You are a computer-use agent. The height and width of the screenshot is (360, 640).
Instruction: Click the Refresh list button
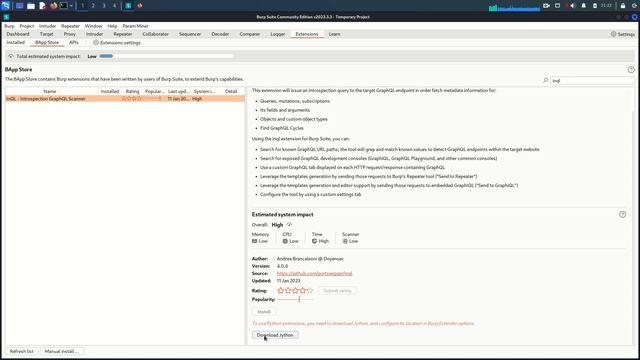point(22,351)
